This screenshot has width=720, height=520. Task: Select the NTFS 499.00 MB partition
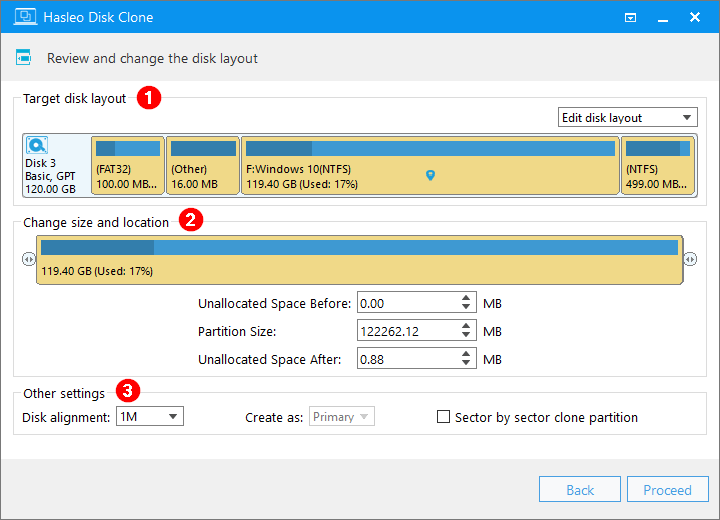pyautogui.click(x=658, y=165)
